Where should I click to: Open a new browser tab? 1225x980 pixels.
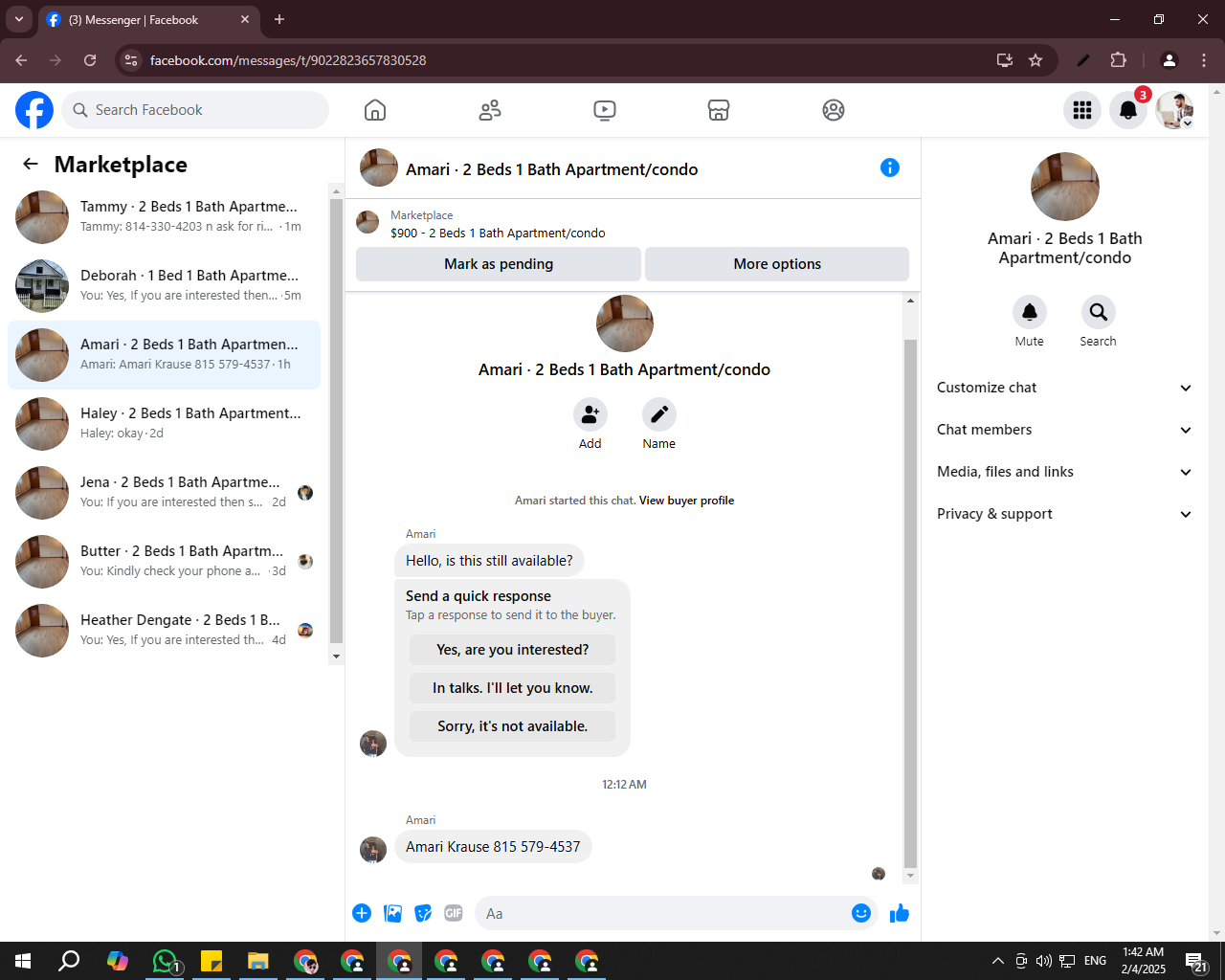[x=279, y=19]
